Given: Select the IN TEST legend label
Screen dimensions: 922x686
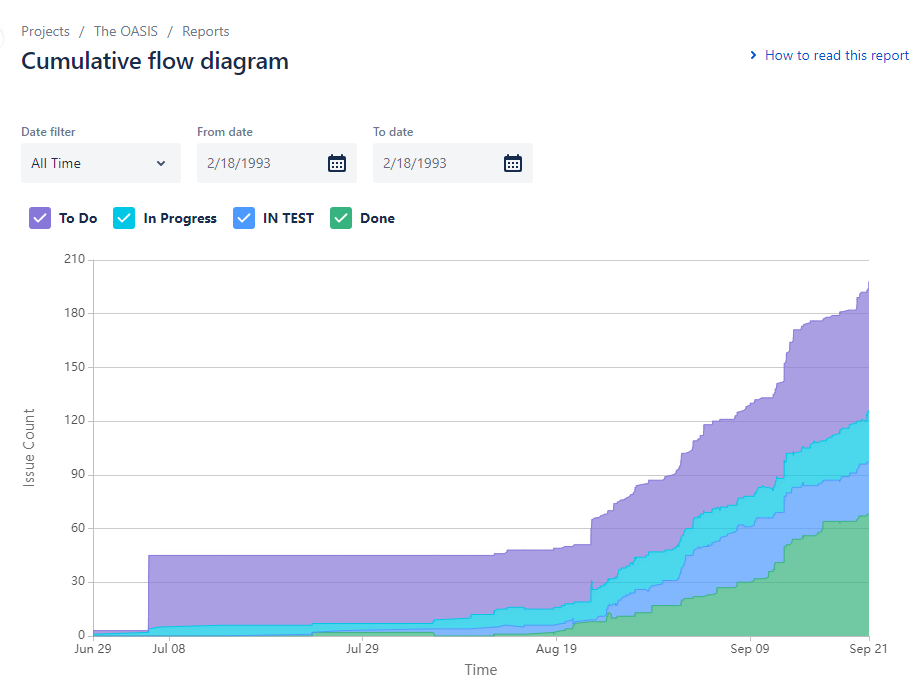Looking at the screenshot, I should tap(288, 218).
